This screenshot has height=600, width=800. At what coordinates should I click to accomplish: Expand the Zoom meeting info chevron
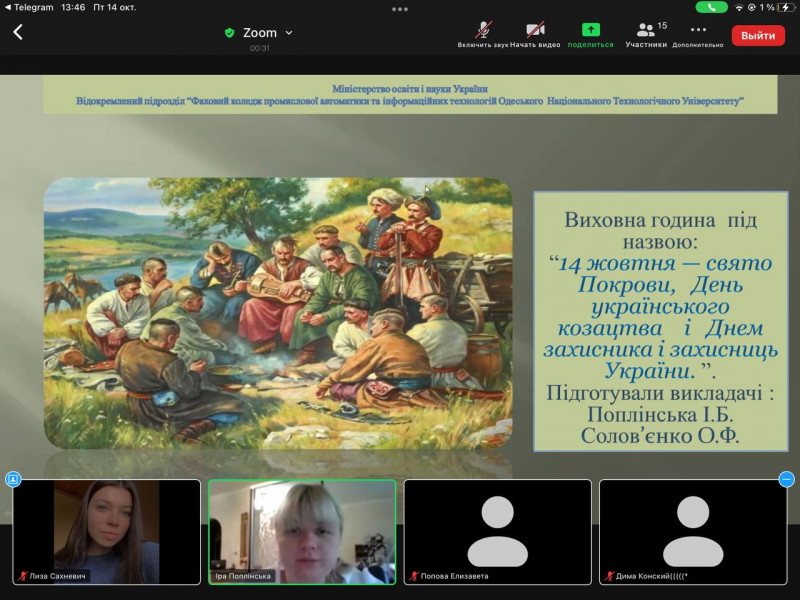pyautogui.click(x=289, y=33)
